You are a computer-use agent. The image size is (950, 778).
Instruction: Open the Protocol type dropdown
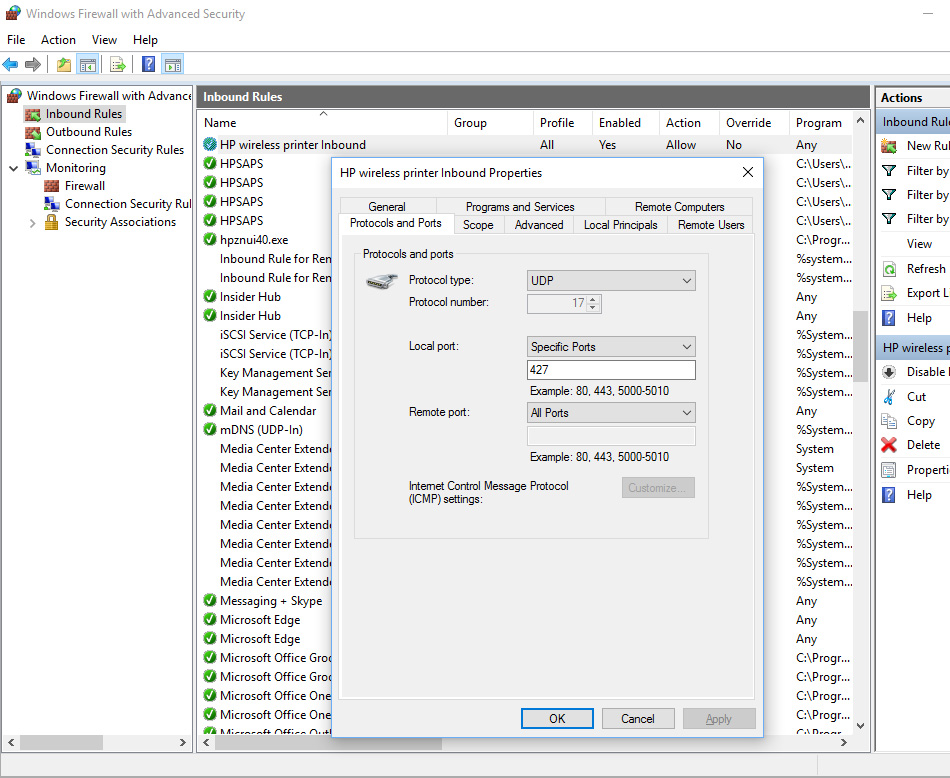tap(611, 281)
